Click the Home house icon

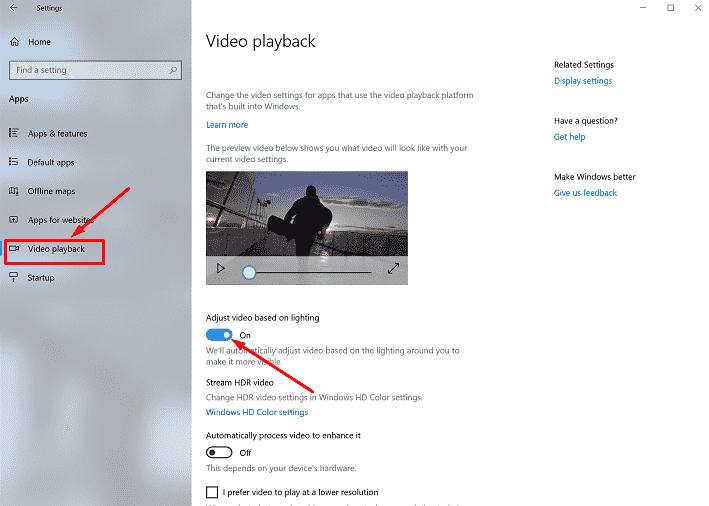(x=14, y=42)
